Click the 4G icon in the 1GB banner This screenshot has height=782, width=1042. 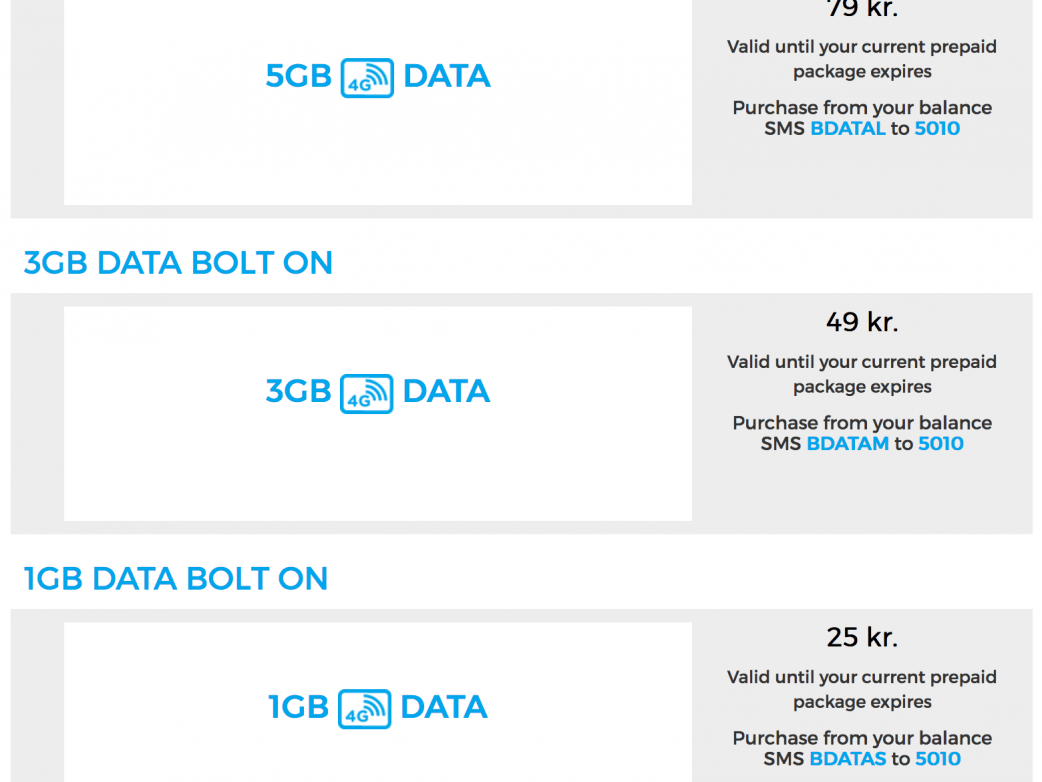(x=364, y=709)
